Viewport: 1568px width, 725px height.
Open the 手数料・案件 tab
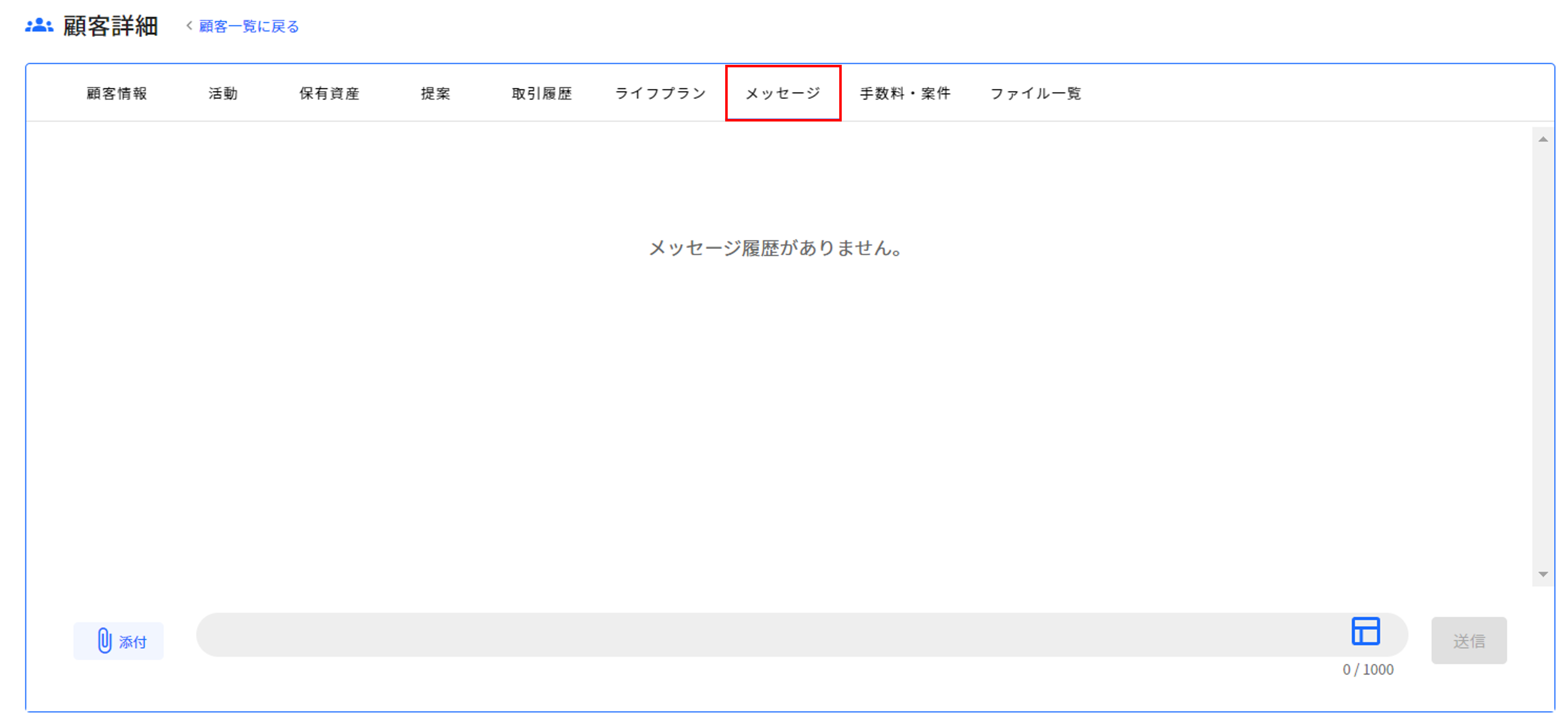point(905,93)
